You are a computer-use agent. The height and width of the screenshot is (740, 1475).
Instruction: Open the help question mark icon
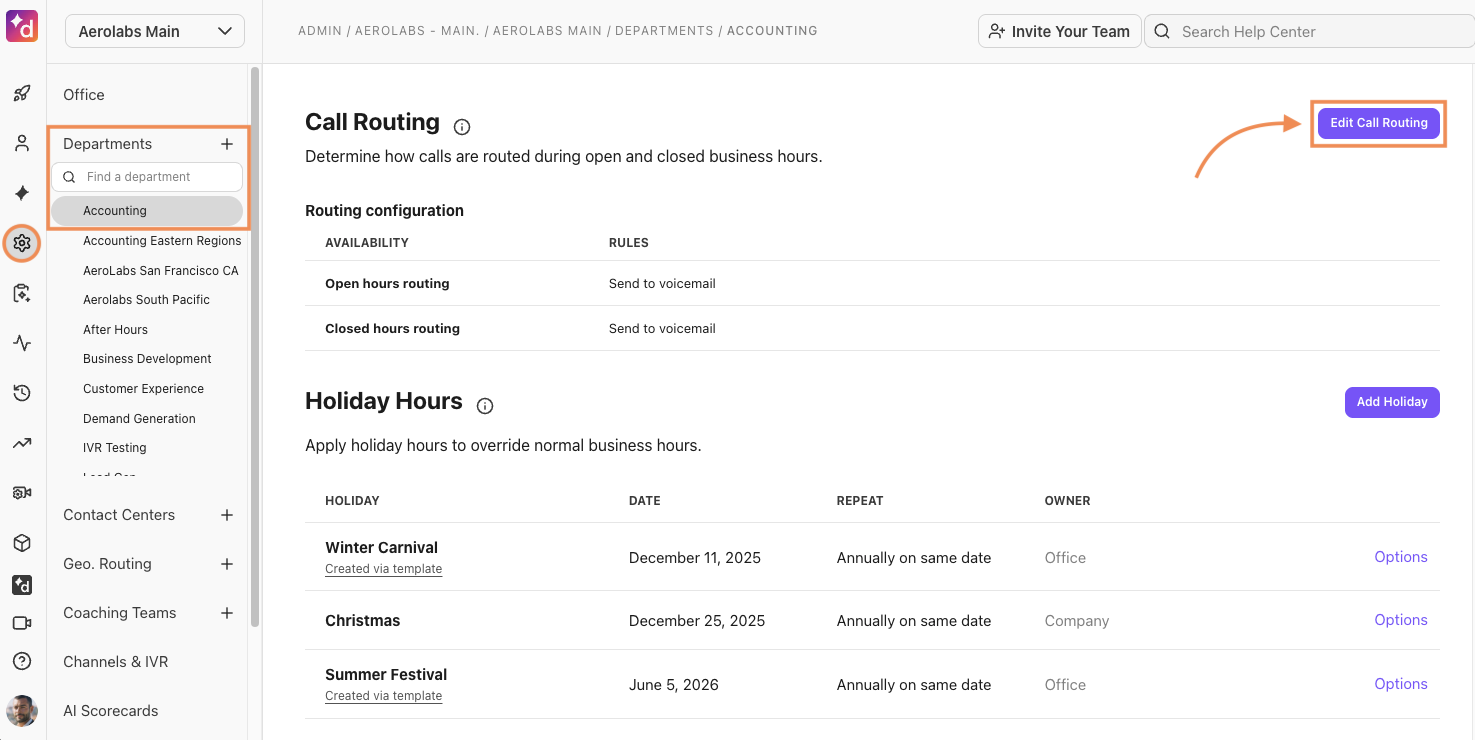tap(22, 661)
